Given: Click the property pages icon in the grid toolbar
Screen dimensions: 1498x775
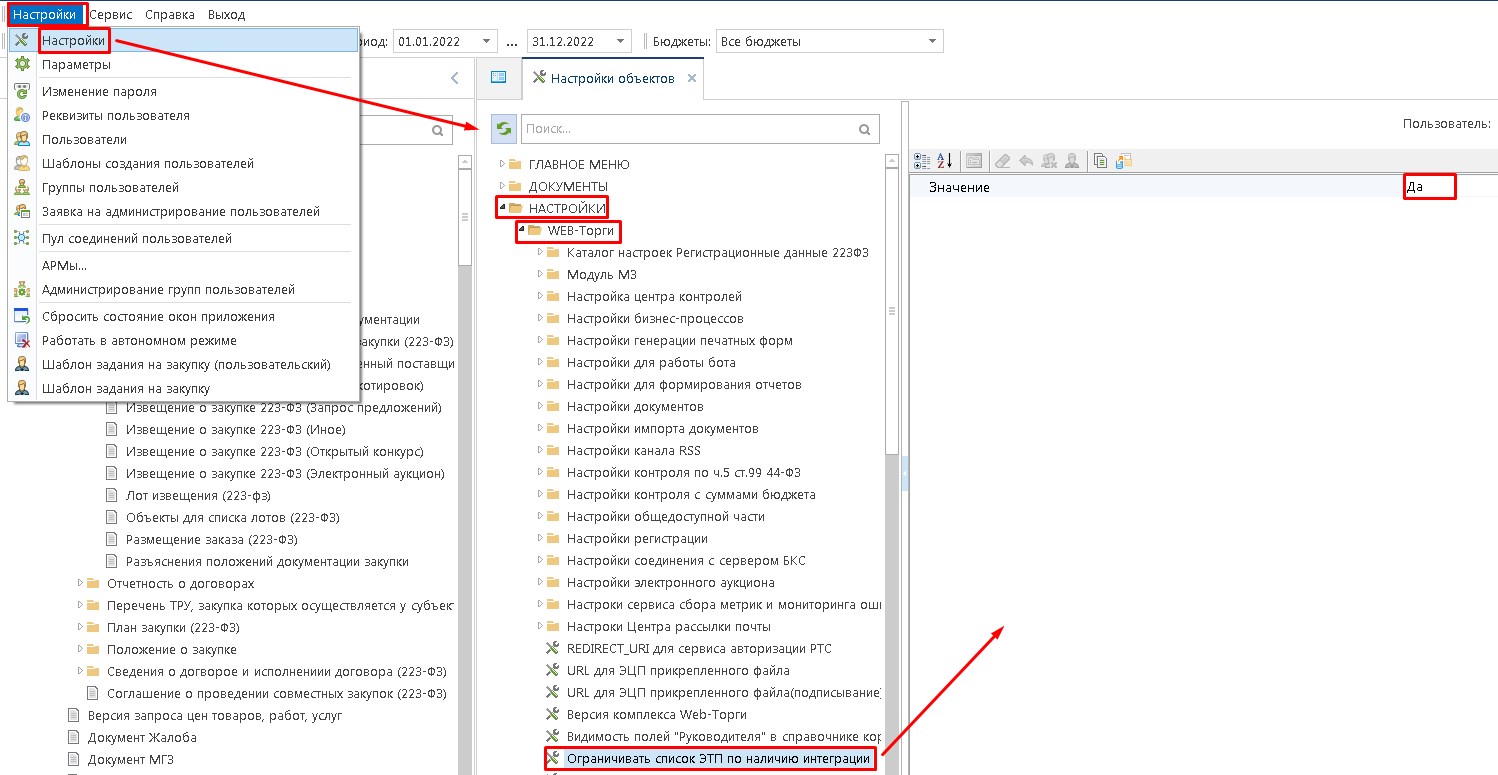Looking at the screenshot, I should [x=975, y=160].
